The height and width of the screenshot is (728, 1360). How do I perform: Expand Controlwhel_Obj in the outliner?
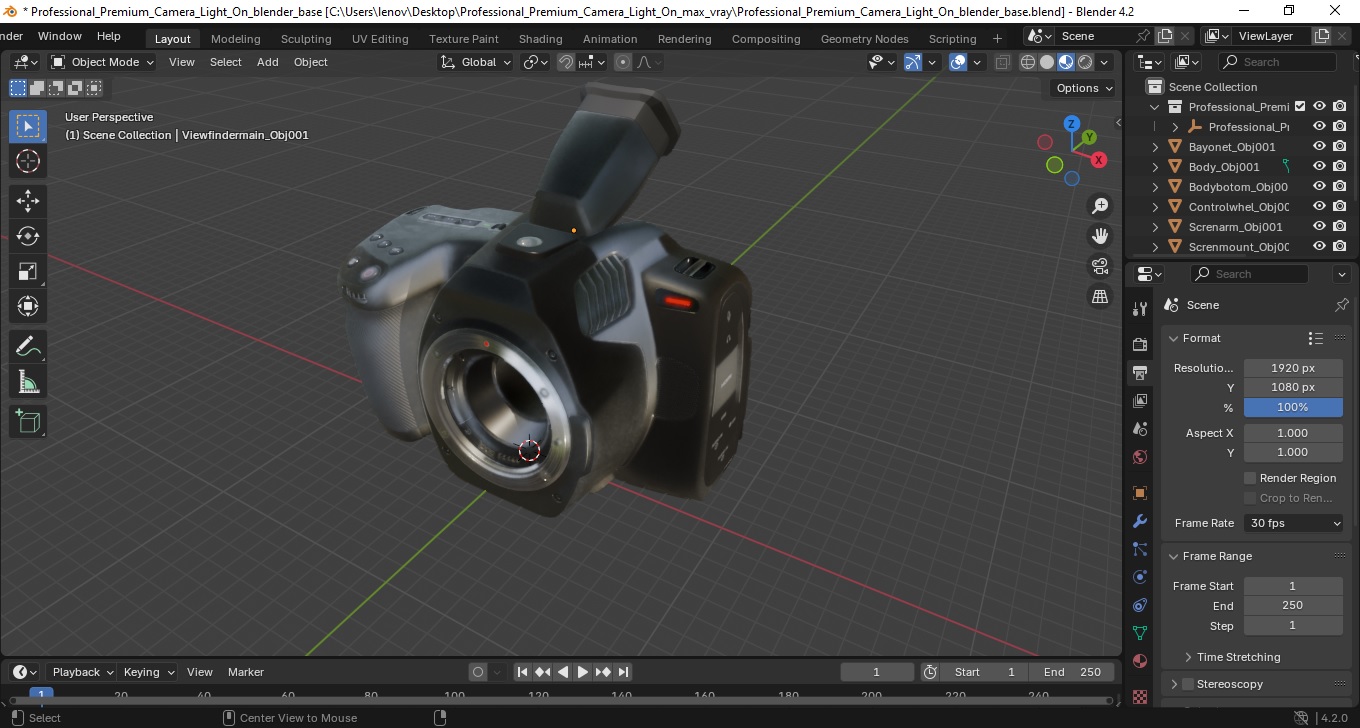point(1156,207)
